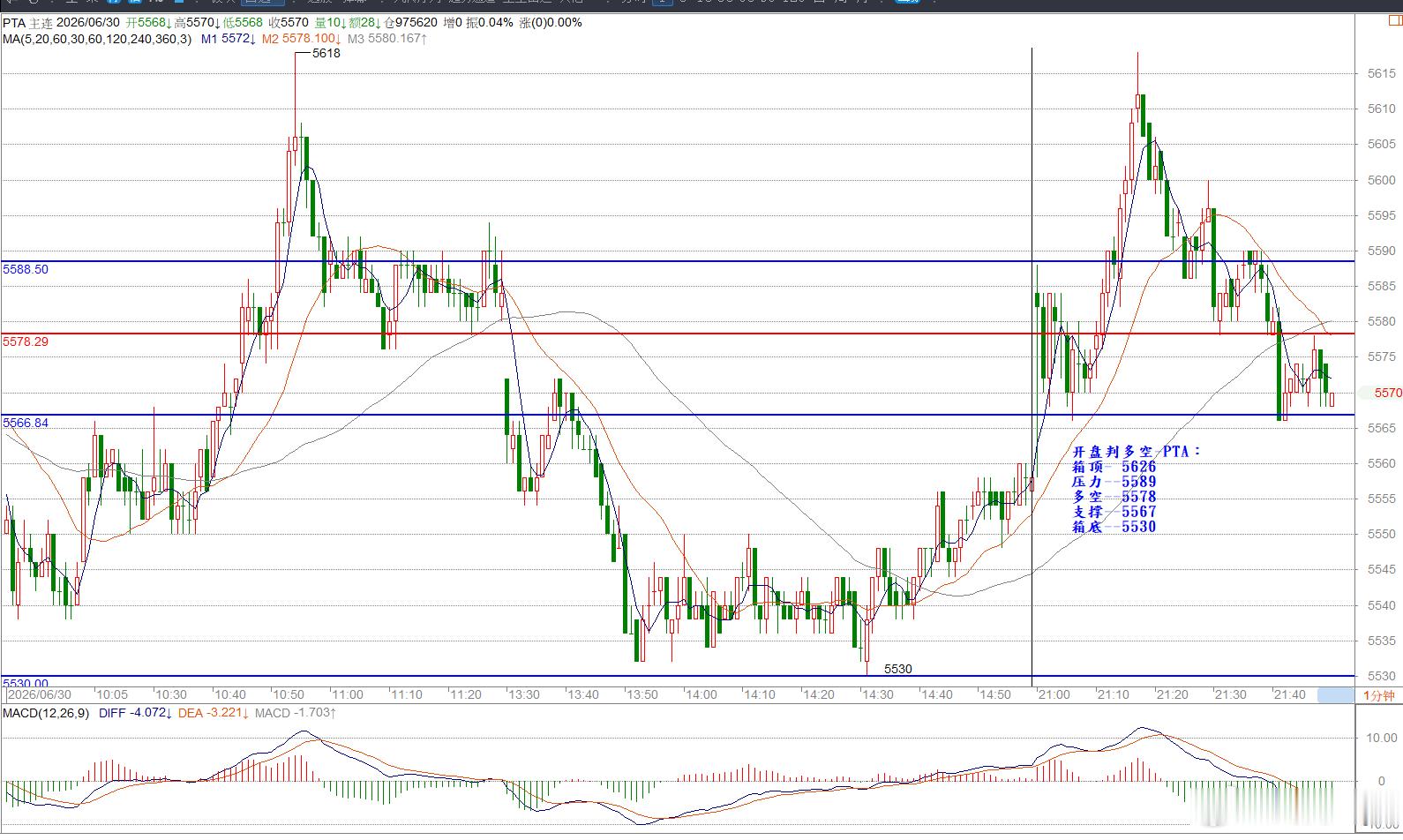
Task: Click the header date 2026/06/30 after PTA 主连
Action: coord(88,23)
